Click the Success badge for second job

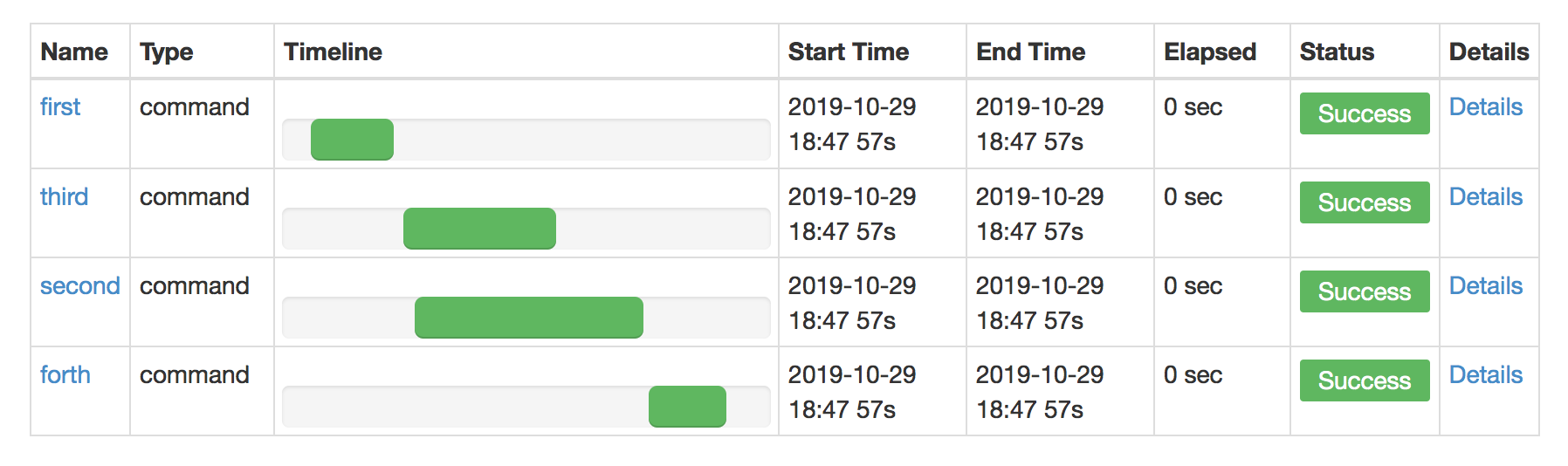point(1364,291)
